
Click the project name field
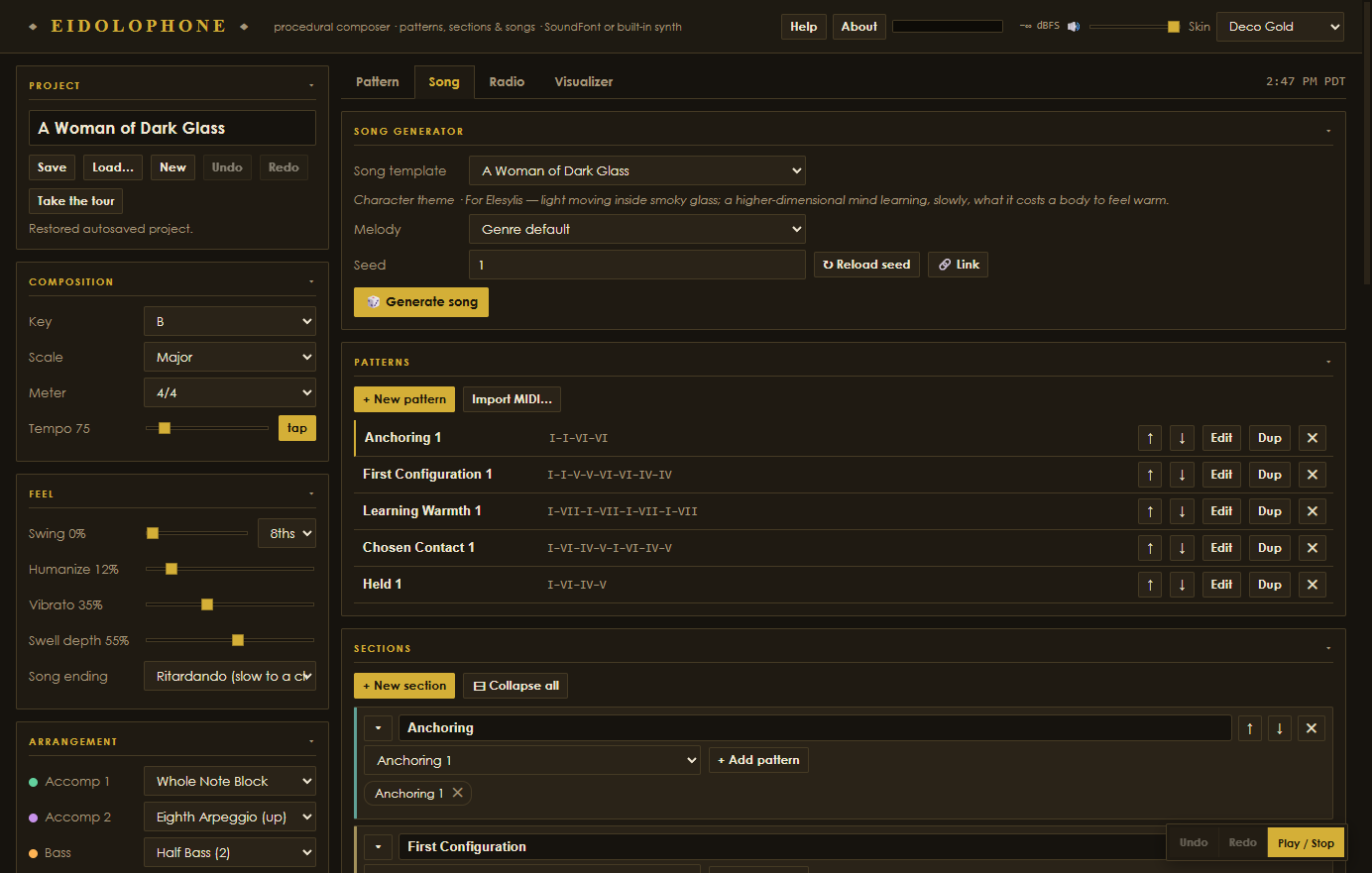[172, 128]
